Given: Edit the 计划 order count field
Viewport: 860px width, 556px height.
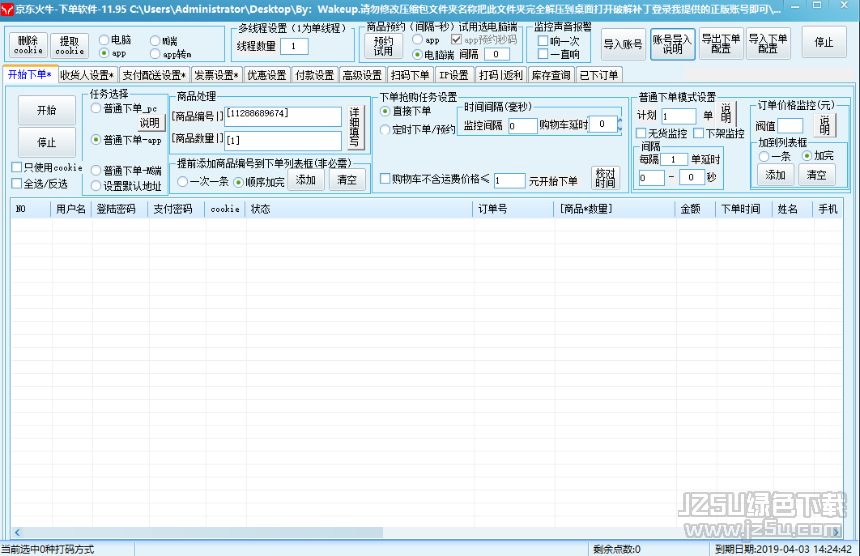Looking at the screenshot, I should point(678,116).
